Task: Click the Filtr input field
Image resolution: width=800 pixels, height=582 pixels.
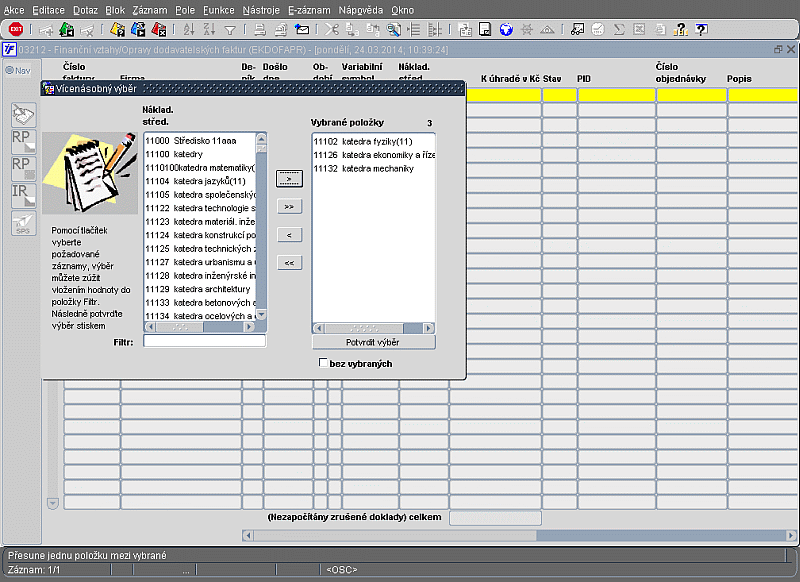Action: pos(204,341)
